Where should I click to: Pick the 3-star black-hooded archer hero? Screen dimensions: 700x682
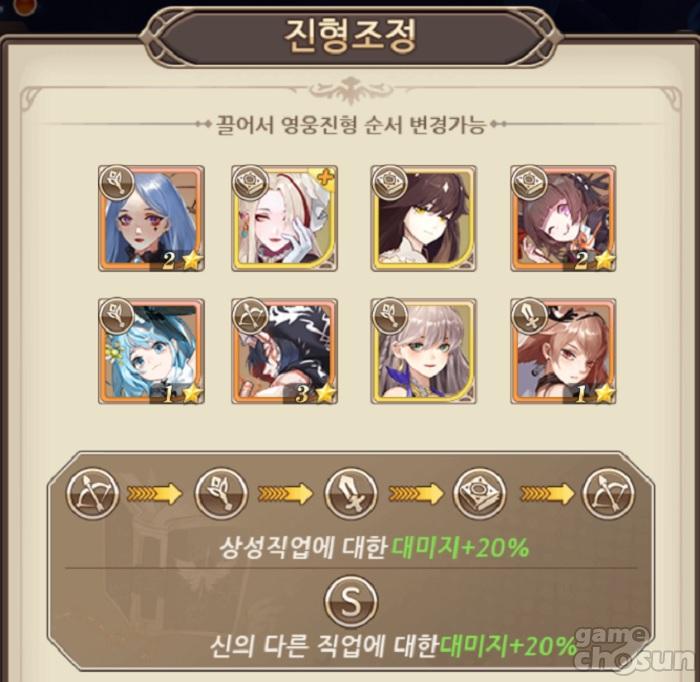tap(284, 351)
